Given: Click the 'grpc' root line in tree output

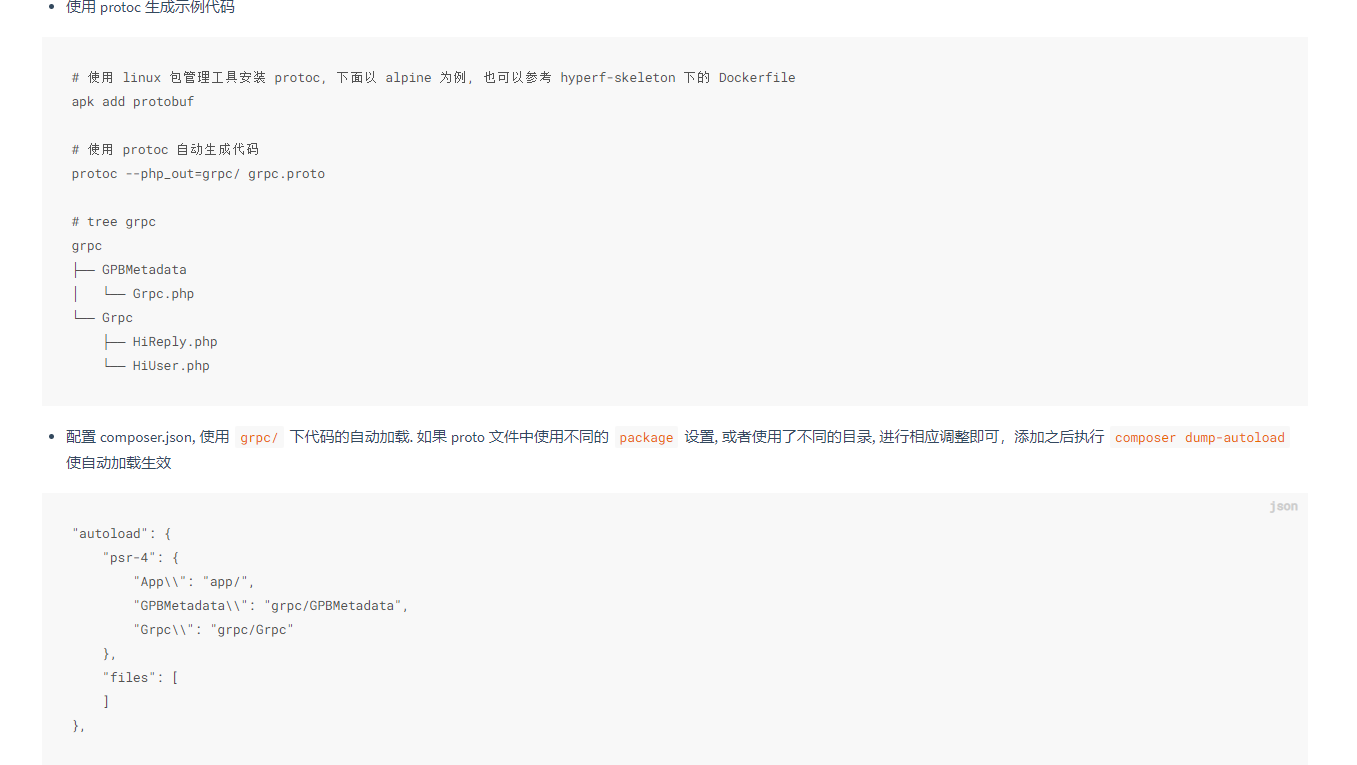Looking at the screenshot, I should tap(87, 246).
